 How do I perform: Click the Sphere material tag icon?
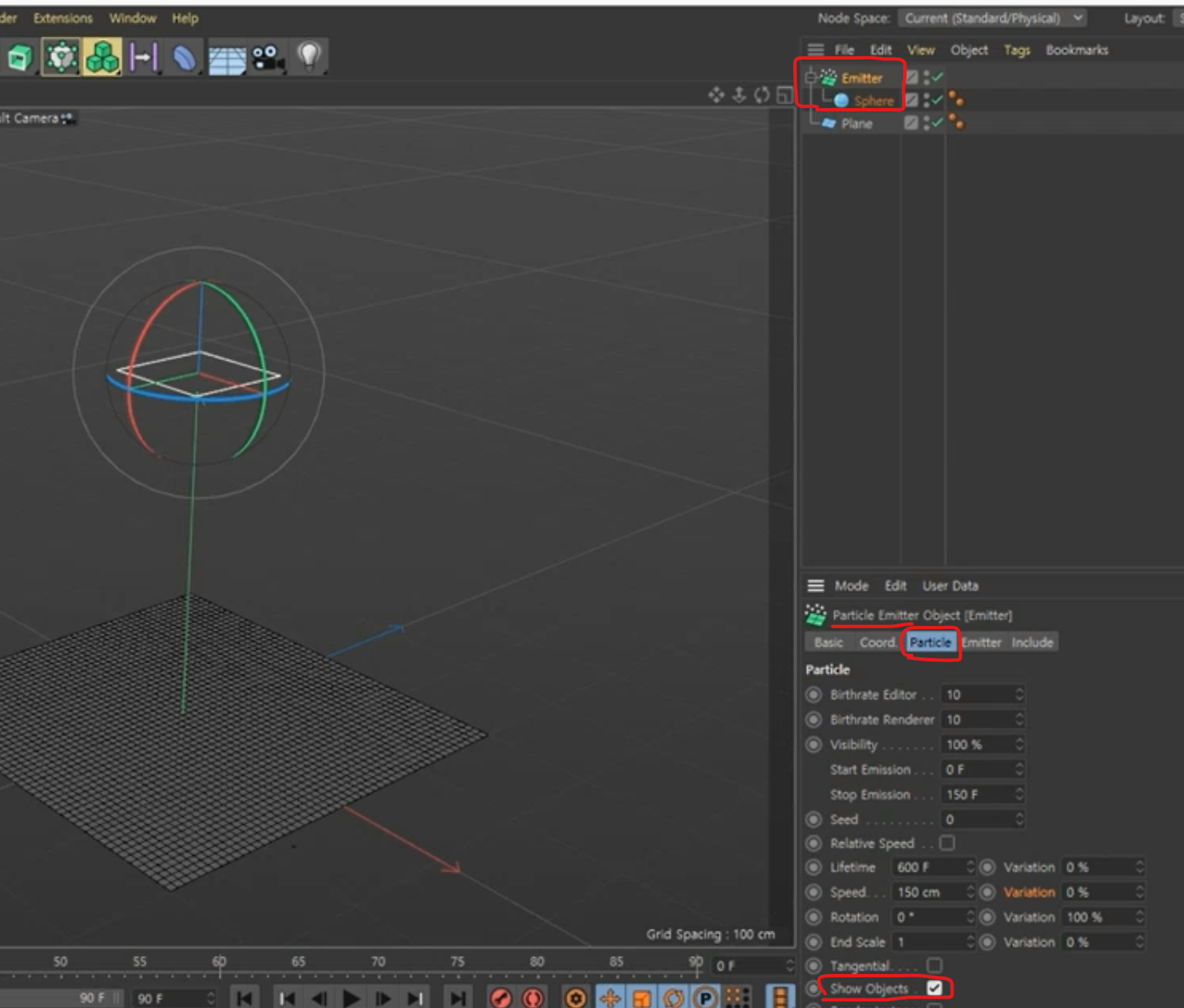956,100
